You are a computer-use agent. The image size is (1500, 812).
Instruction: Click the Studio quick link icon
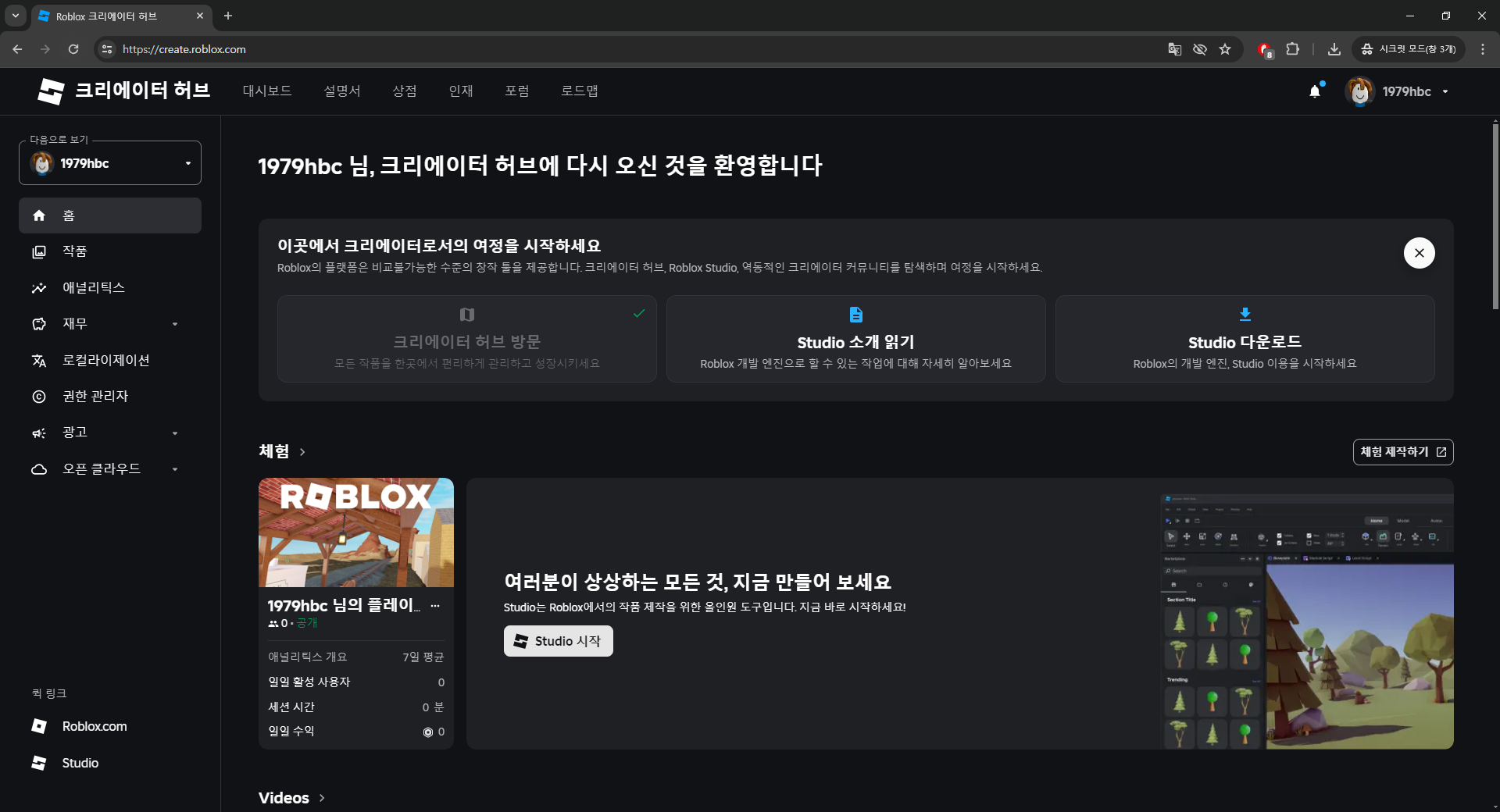pyautogui.click(x=39, y=763)
